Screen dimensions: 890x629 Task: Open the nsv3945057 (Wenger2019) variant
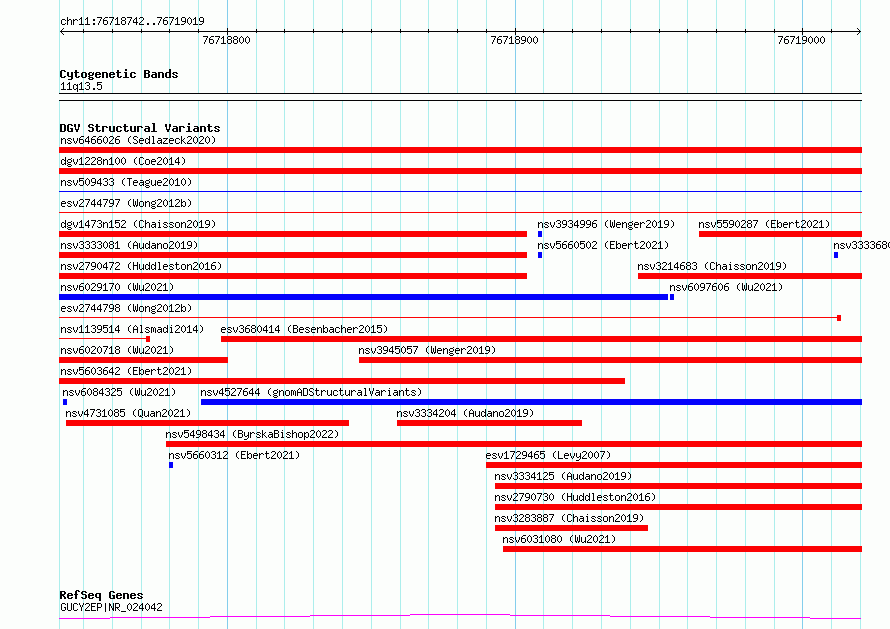click(x=427, y=350)
